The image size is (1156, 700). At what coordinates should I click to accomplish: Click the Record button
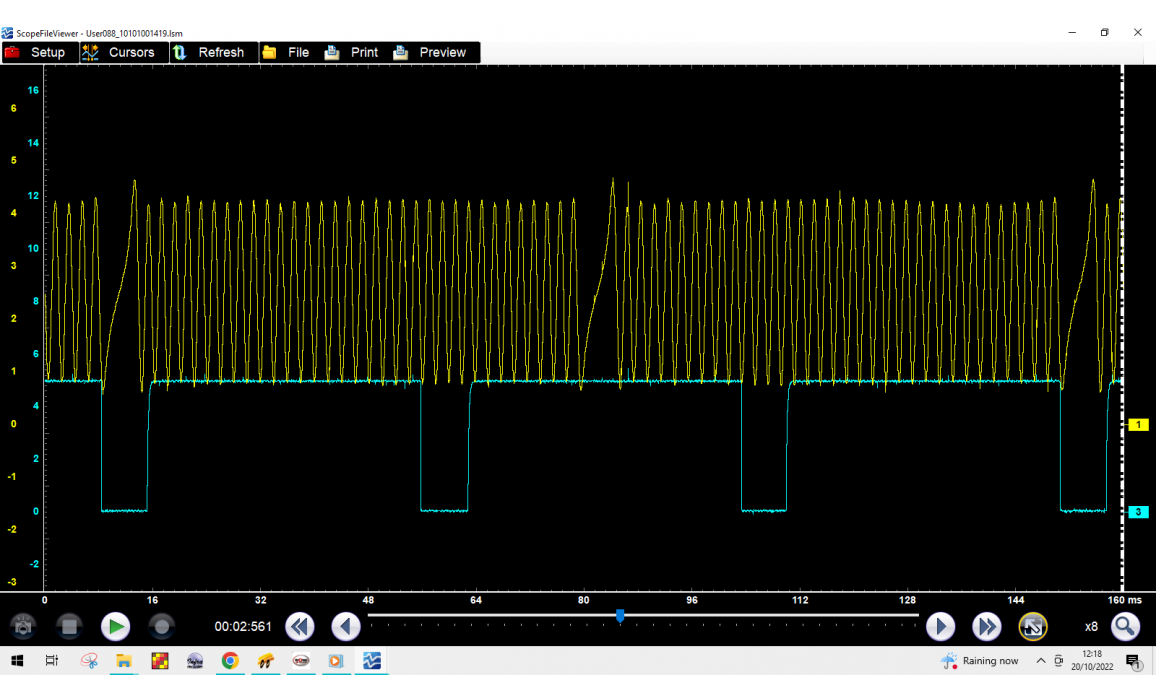(x=161, y=627)
